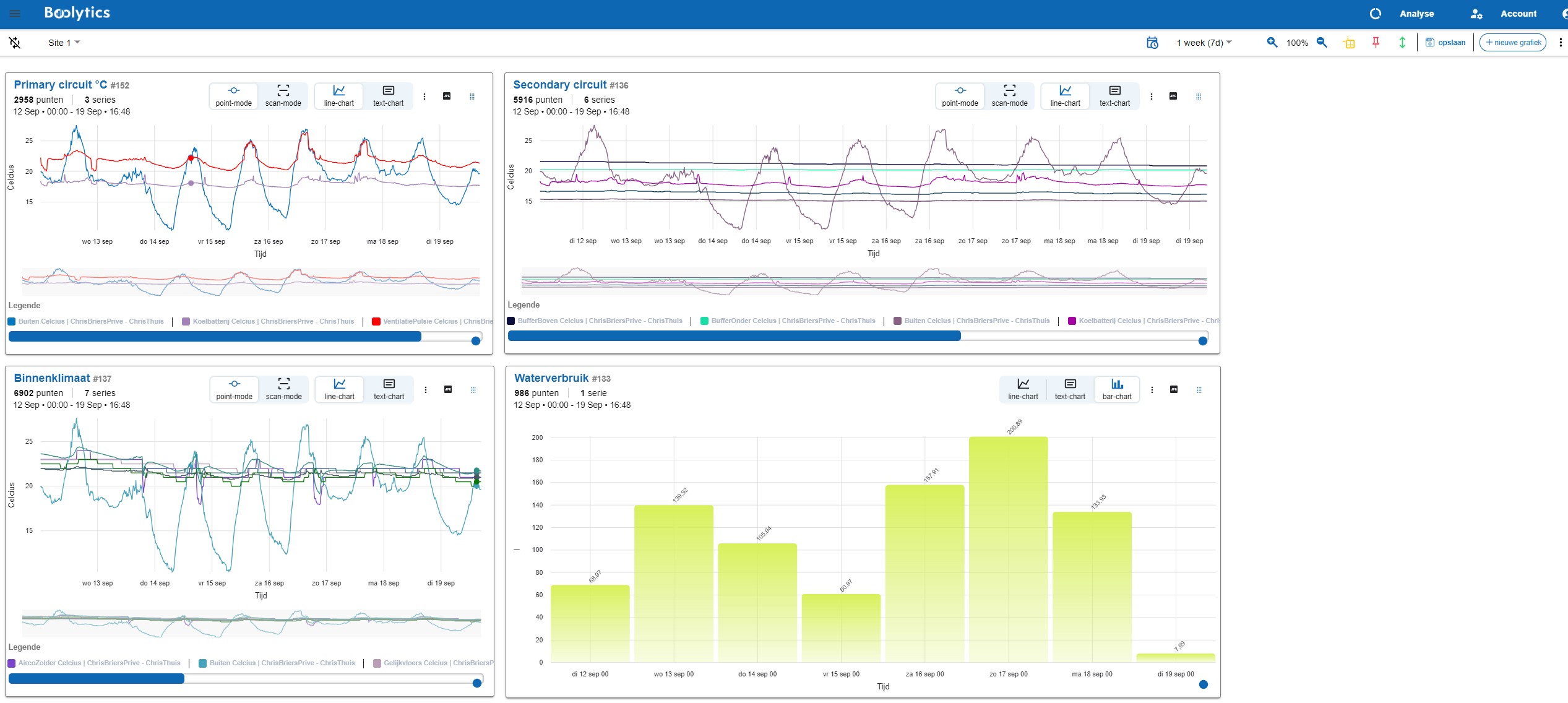Toggle BufferOnder Celcius legend entry
Image resolution: width=1568 pixels, height=703 pixels.
tap(788, 321)
